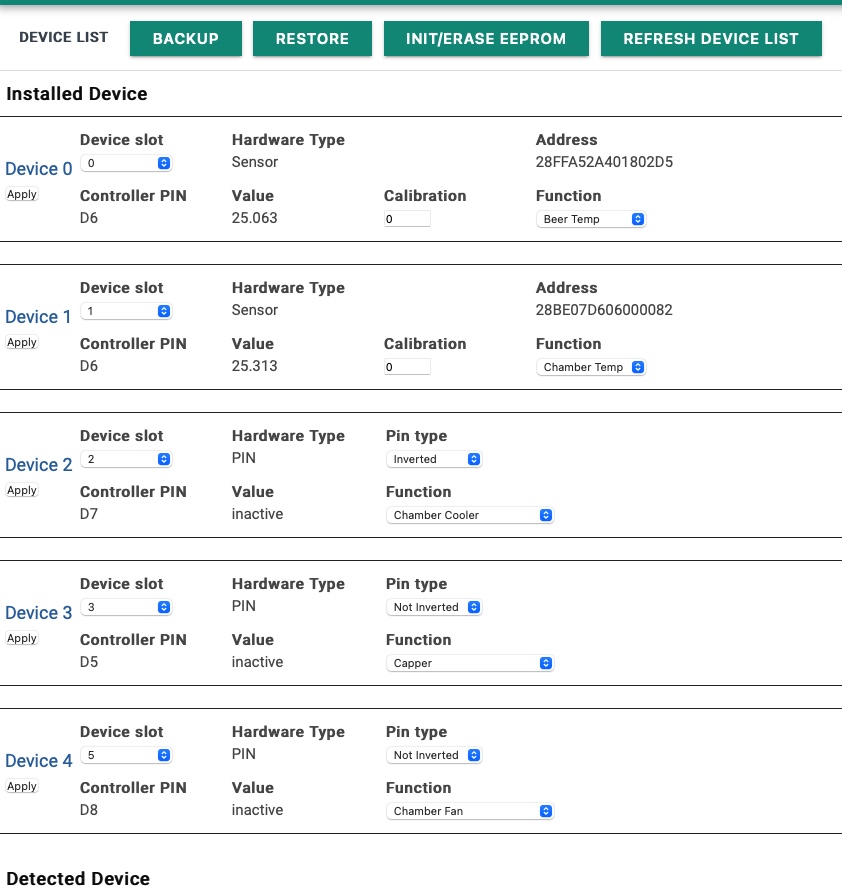Apply changes for Device 2

point(22,490)
